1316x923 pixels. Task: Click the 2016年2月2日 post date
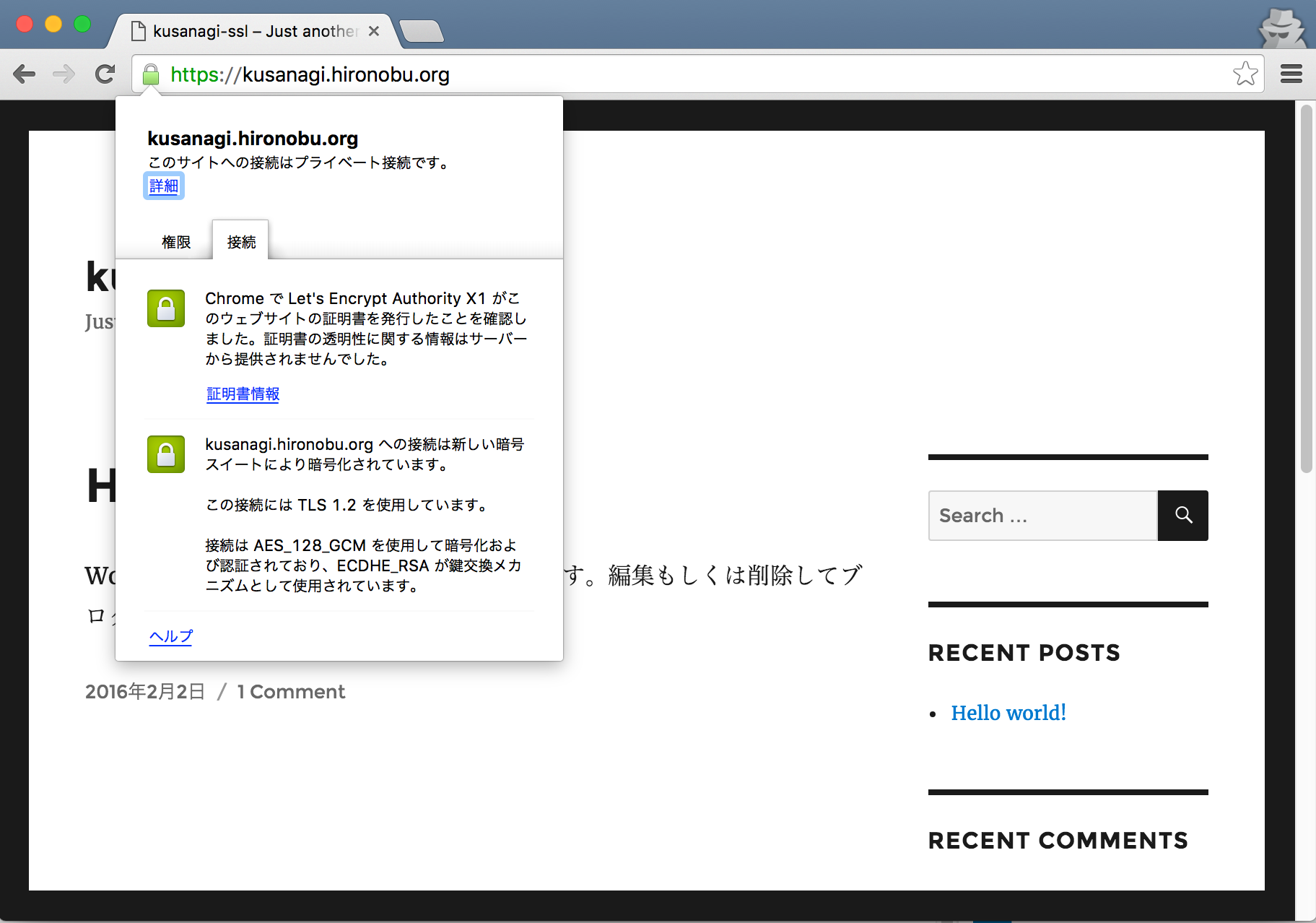145,692
